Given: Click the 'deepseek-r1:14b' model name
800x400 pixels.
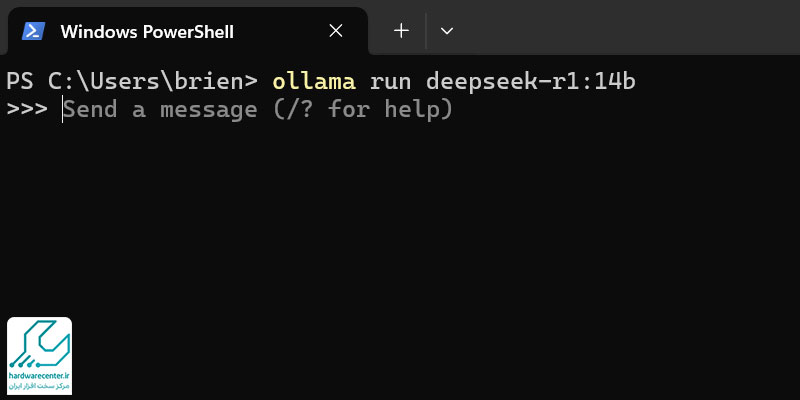Looking at the screenshot, I should pos(531,82).
